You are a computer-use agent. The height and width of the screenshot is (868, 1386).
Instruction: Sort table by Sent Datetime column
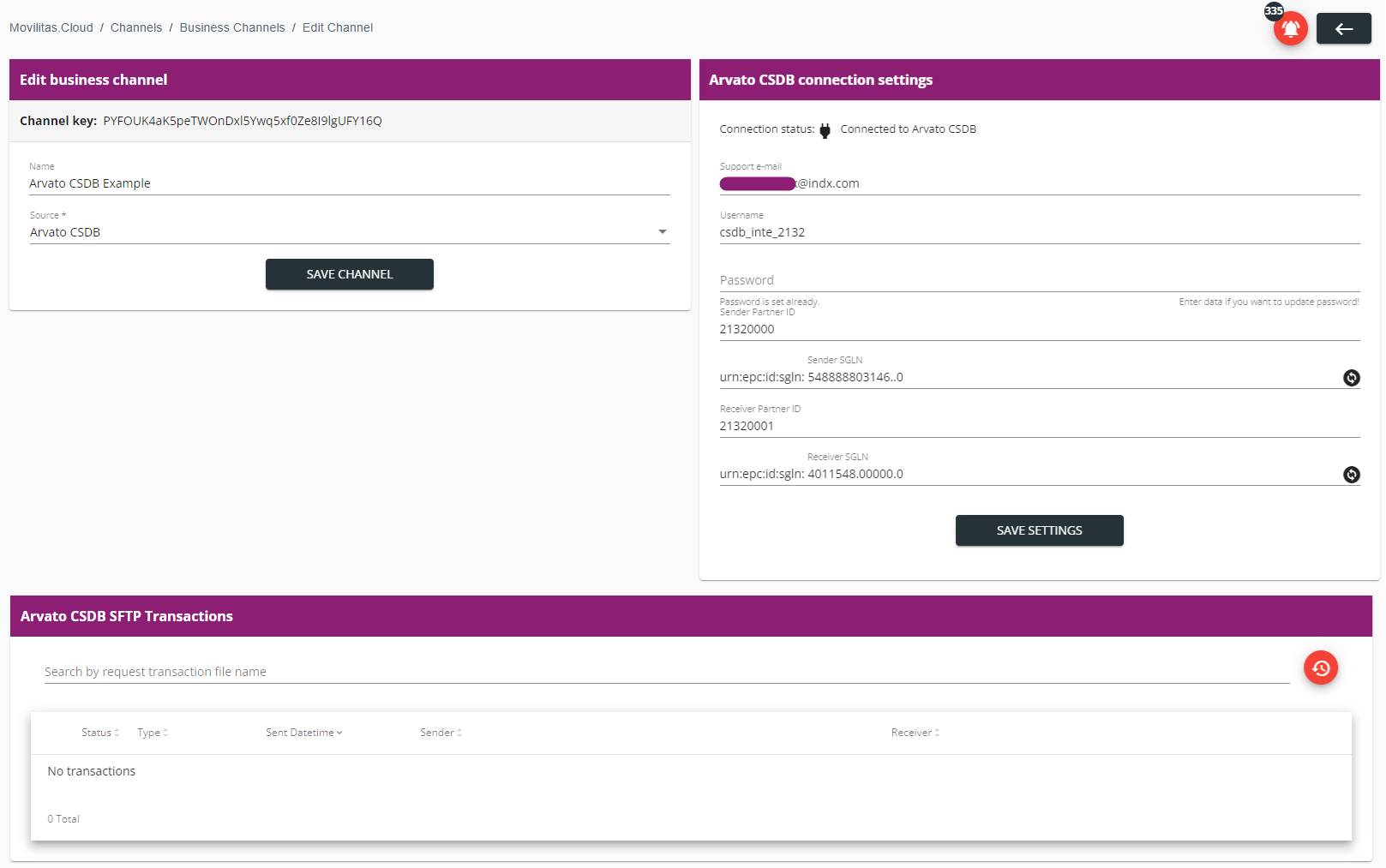click(303, 733)
